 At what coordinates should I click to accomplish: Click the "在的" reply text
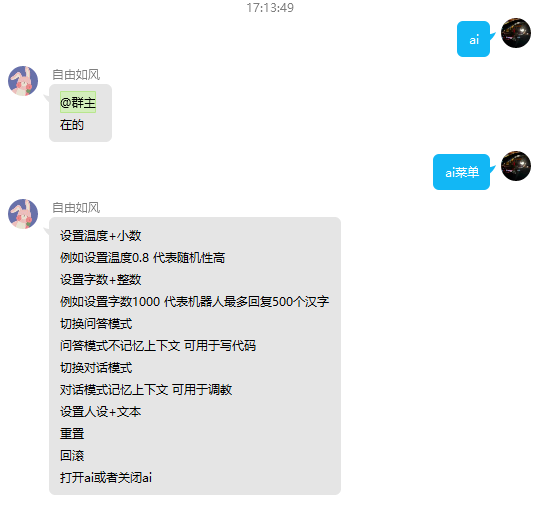[x=72, y=125]
